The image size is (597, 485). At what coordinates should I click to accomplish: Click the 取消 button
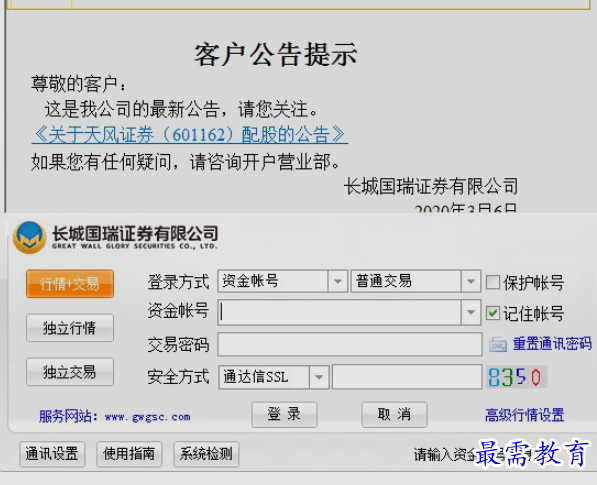[x=394, y=414]
